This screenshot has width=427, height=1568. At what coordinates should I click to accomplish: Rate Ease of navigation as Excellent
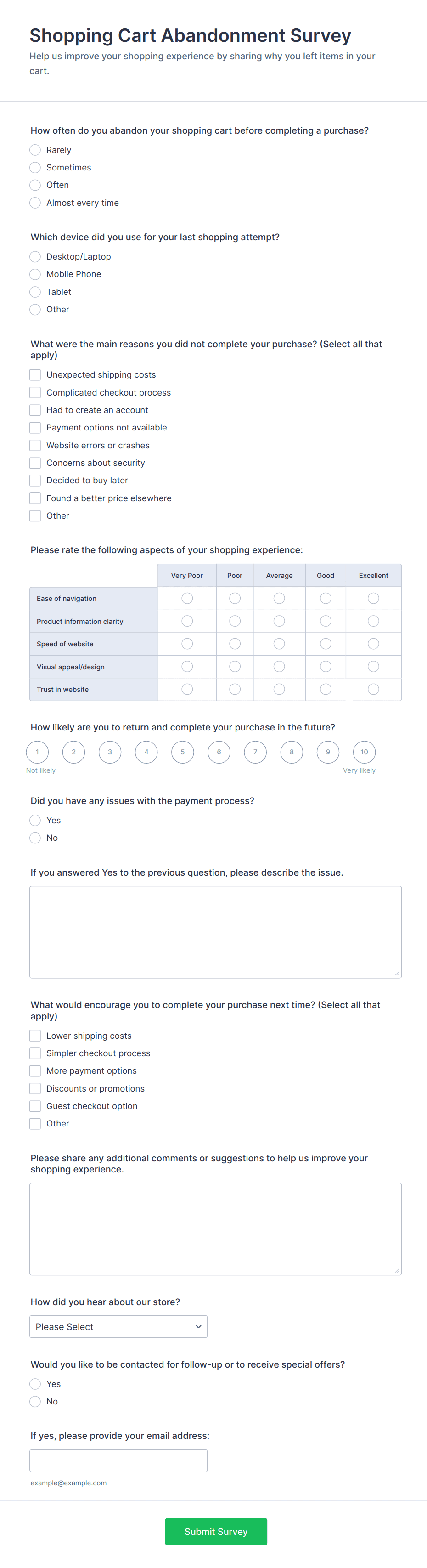[x=373, y=598]
